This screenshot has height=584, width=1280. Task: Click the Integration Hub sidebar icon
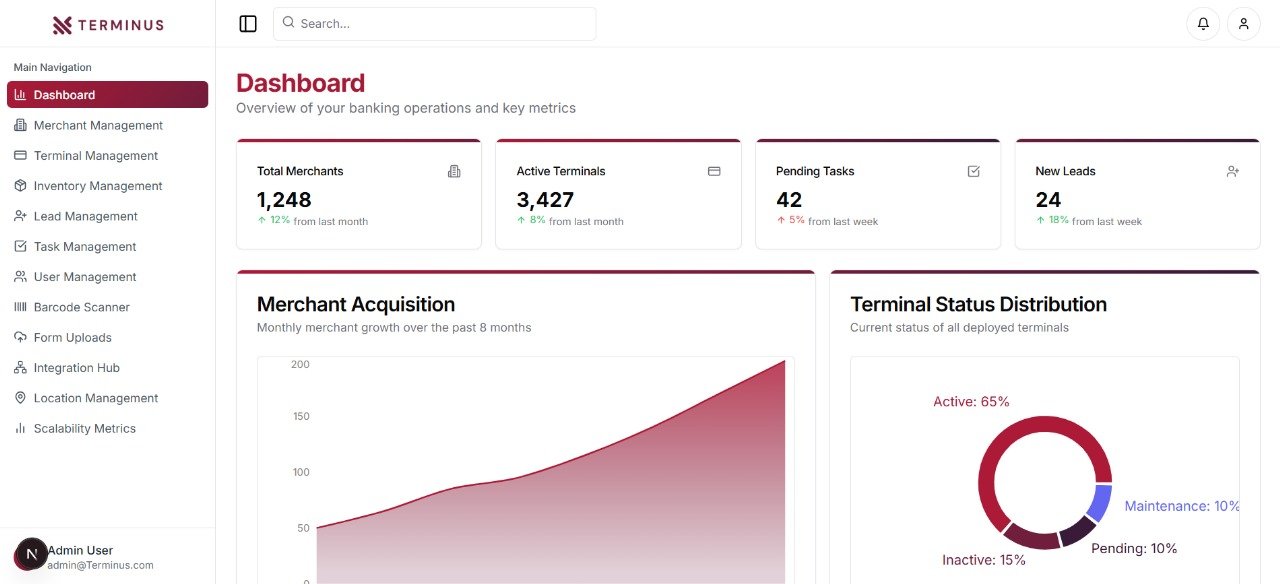click(x=20, y=368)
